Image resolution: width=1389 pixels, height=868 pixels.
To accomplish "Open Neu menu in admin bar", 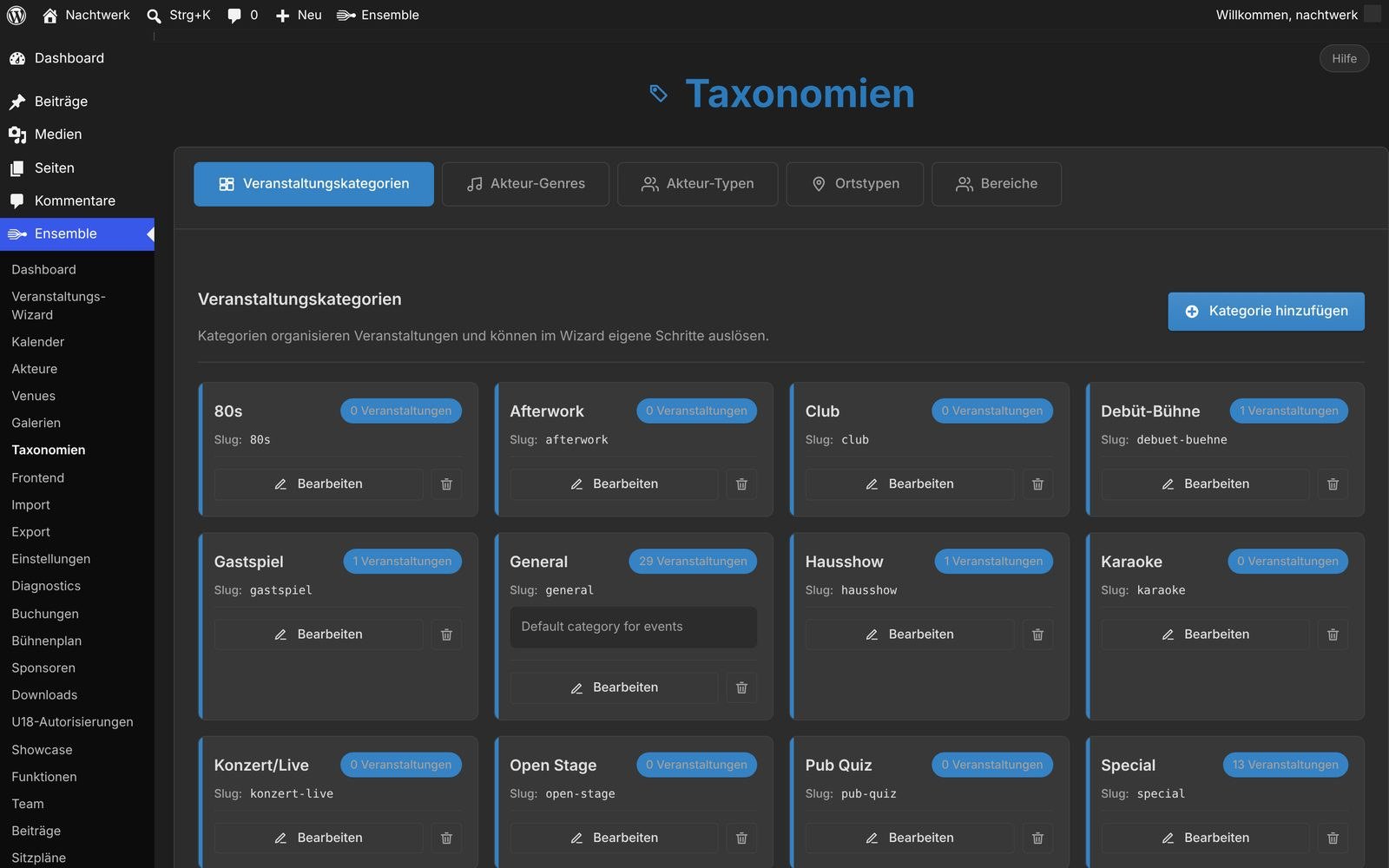I will coord(298,15).
